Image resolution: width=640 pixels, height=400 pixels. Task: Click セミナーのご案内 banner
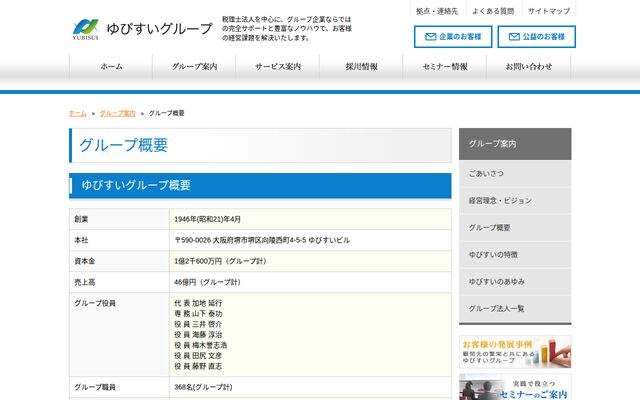point(515,387)
